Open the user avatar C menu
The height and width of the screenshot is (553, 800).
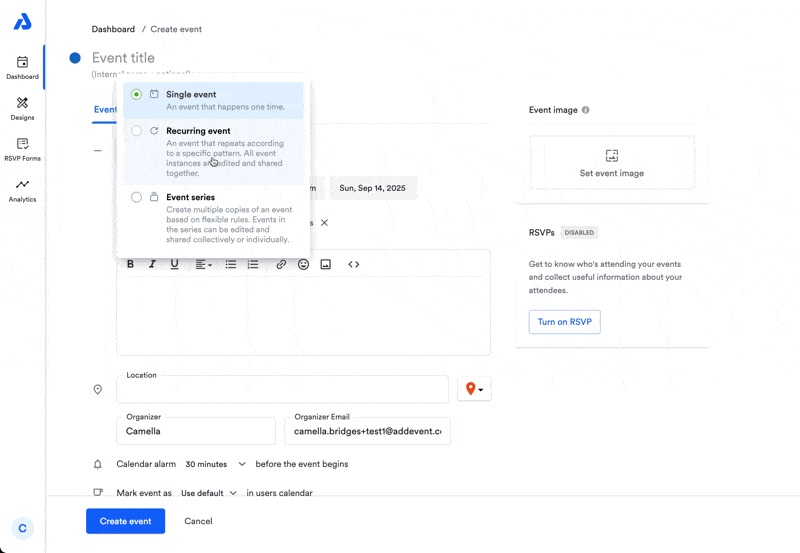coord(22,528)
